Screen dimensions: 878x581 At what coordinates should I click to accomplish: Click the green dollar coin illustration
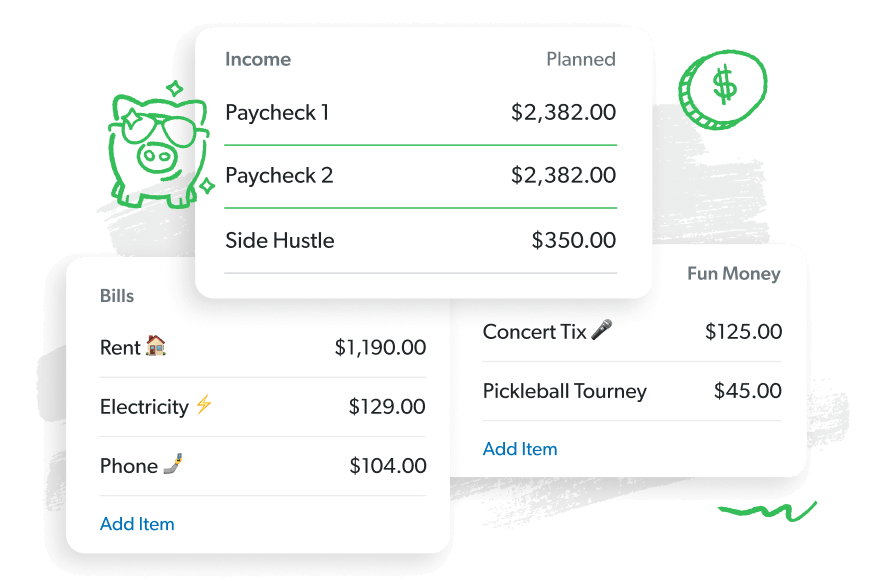tap(722, 88)
